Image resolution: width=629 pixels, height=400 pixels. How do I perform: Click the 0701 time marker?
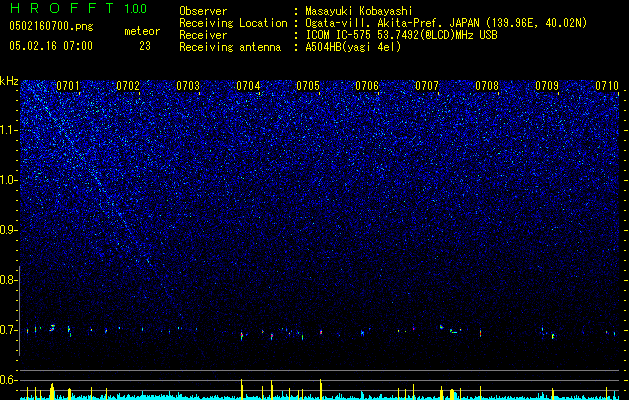[68, 86]
